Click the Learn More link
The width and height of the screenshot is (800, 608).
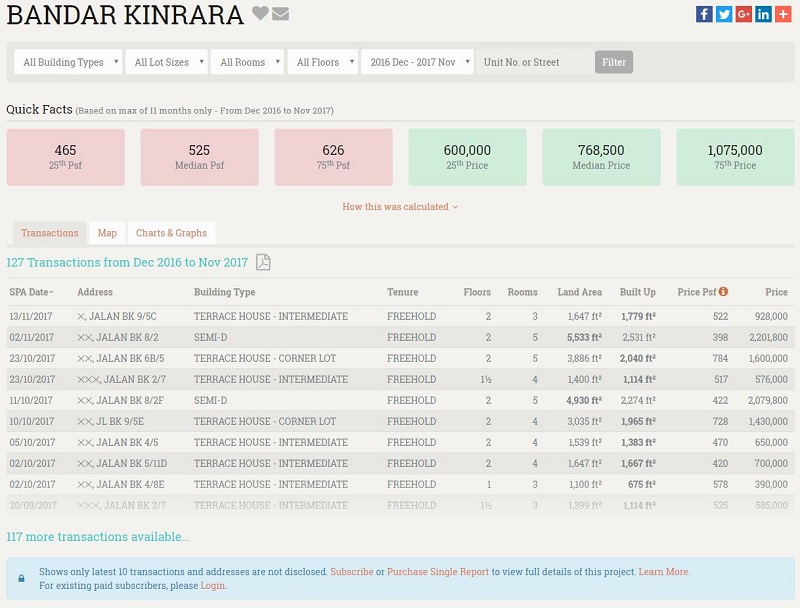[x=664, y=571]
